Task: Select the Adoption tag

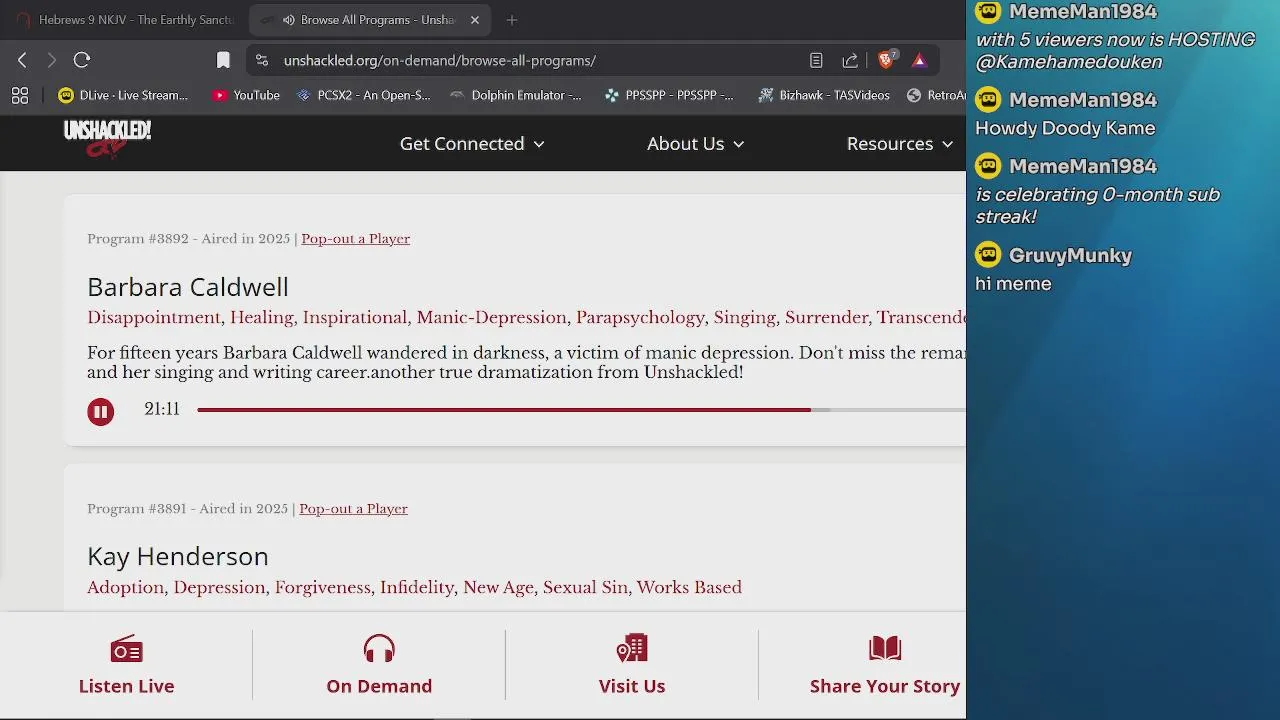Action: coord(125,588)
